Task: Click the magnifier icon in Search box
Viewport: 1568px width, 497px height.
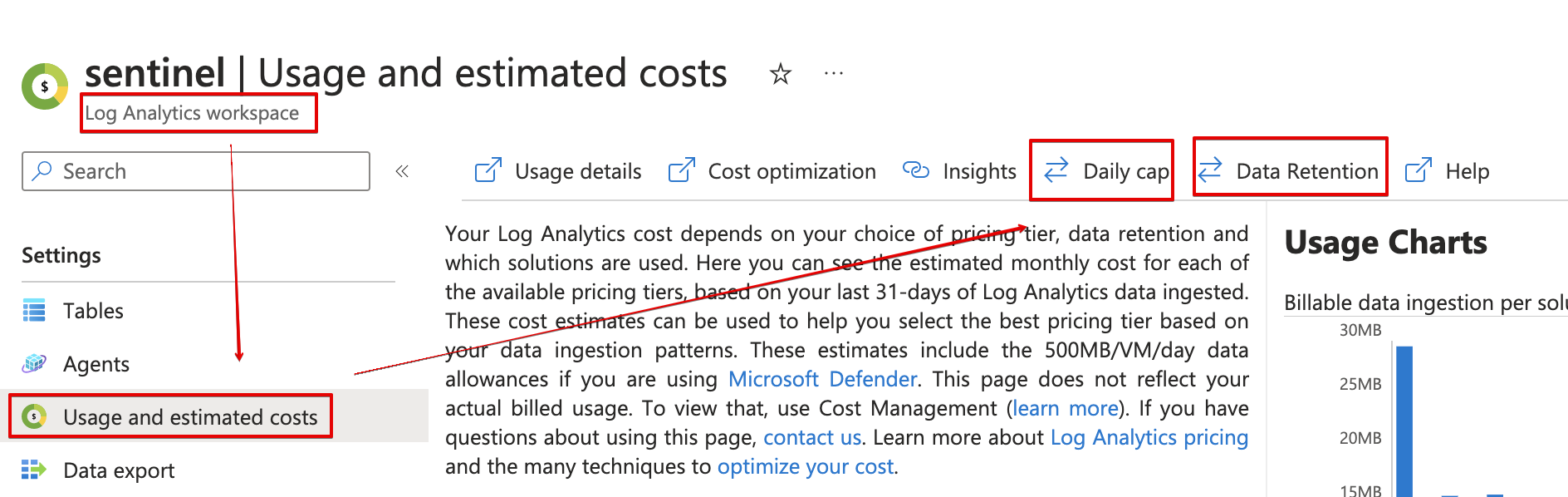Action: [x=42, y=170]
